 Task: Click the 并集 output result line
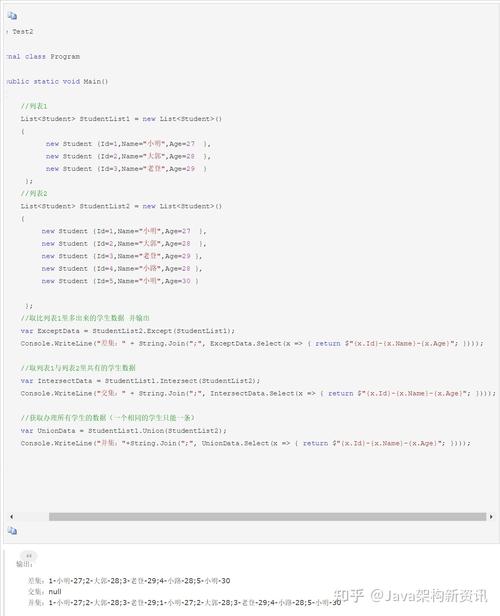coord(185,603)
